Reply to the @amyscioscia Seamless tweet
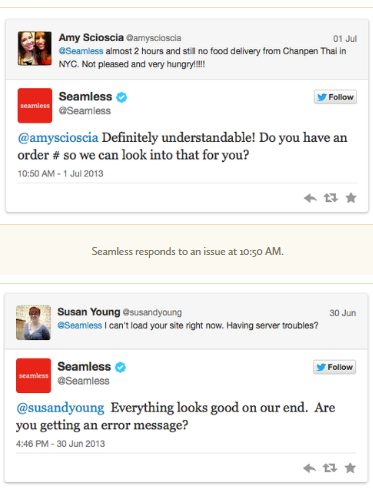The width and height of the screenshot is (373, 488). point(310,198)
